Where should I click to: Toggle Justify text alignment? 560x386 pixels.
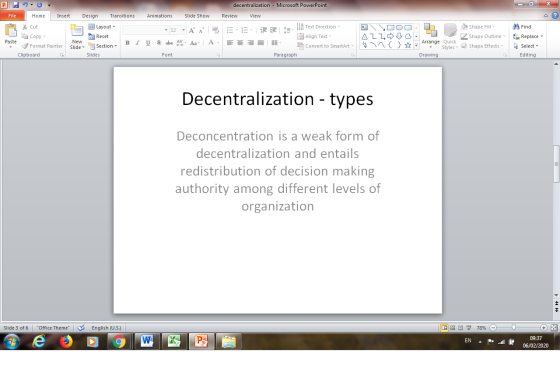click(x=261, y=43)
